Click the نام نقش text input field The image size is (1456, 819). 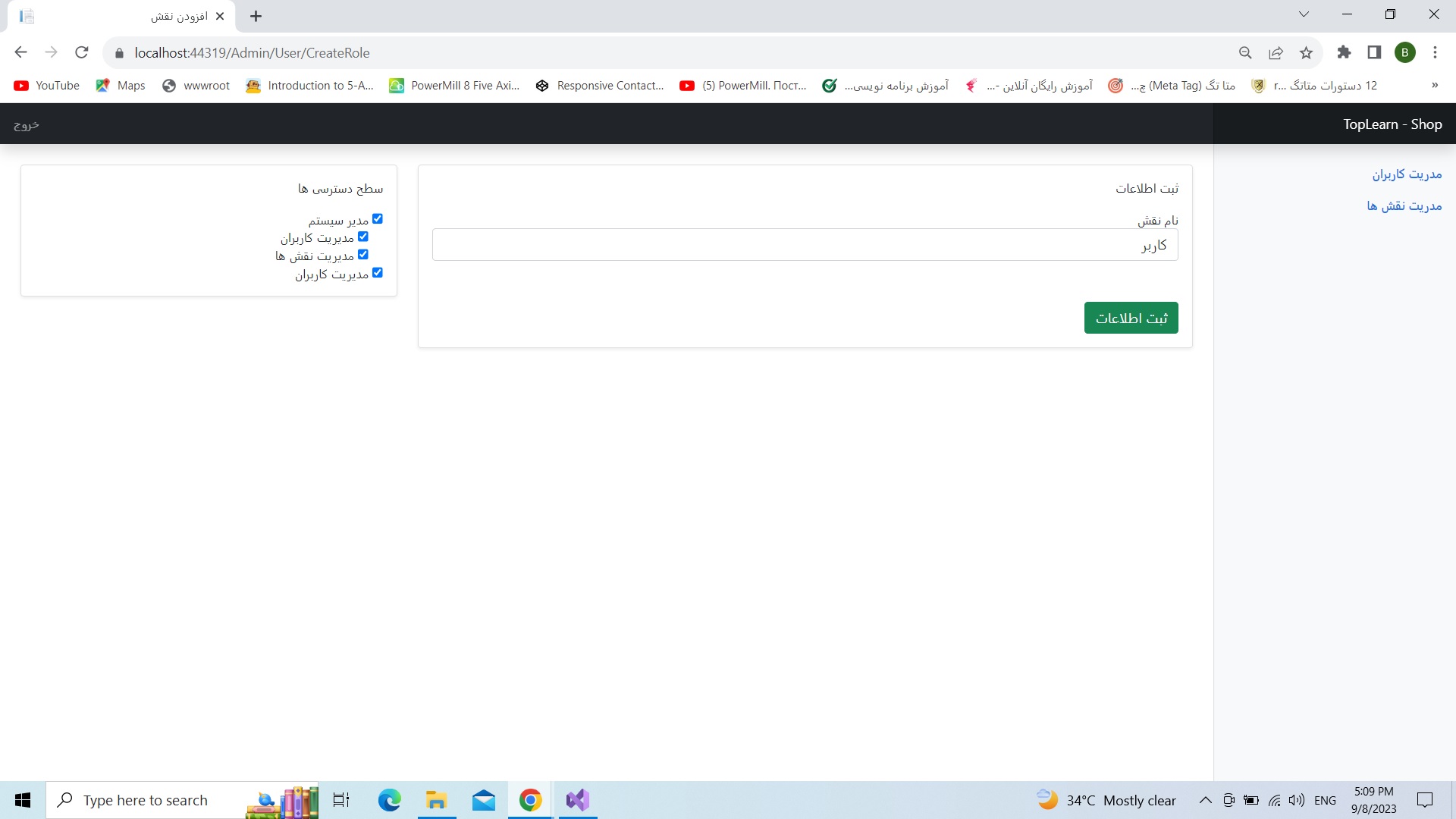click(x=805, y=245)
